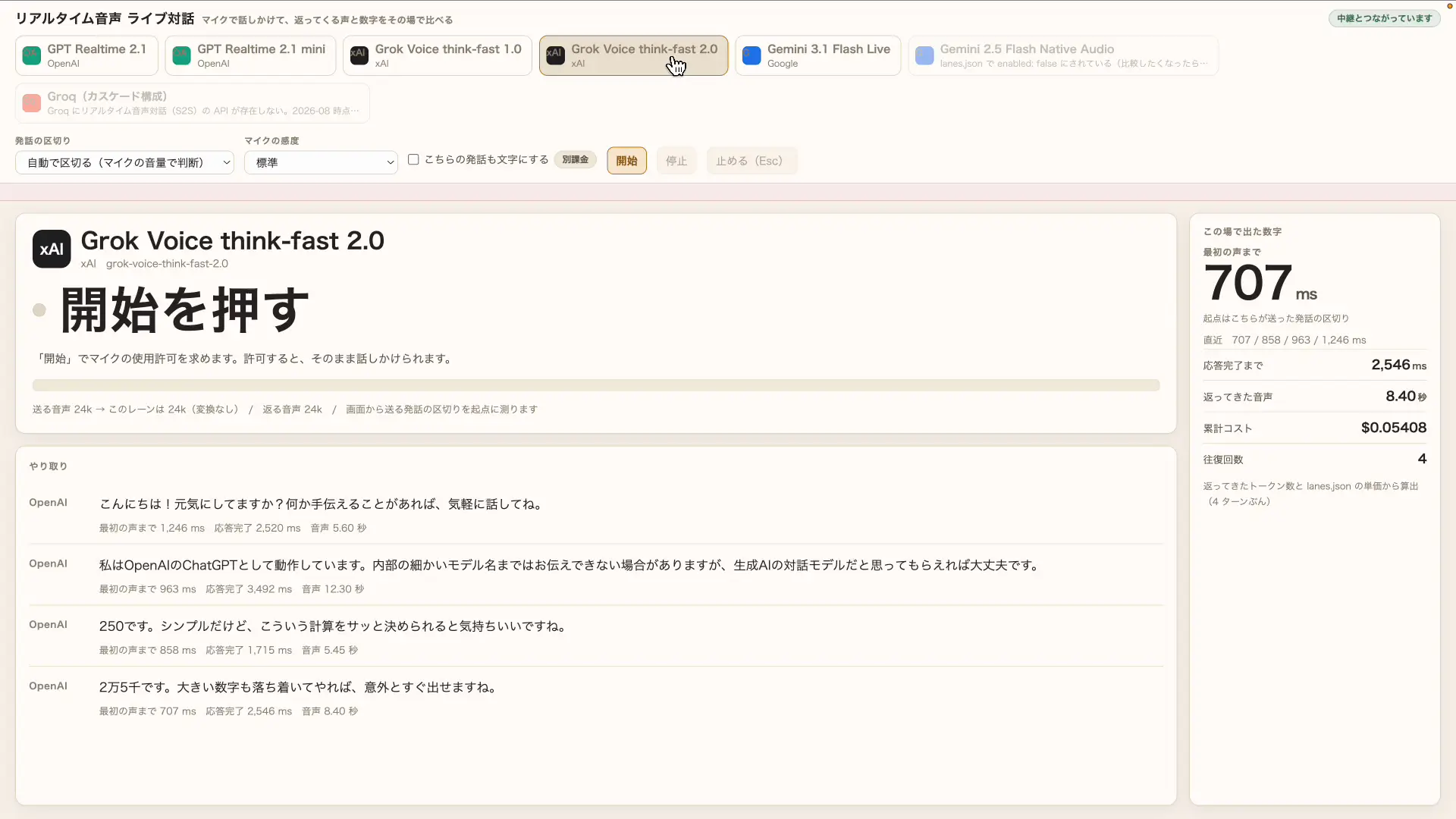1456x819 pixels.
Task: Click the grok-voice-think-fast-2.0 model ID text
Action: pyautogui.click(x=167, y=264)
